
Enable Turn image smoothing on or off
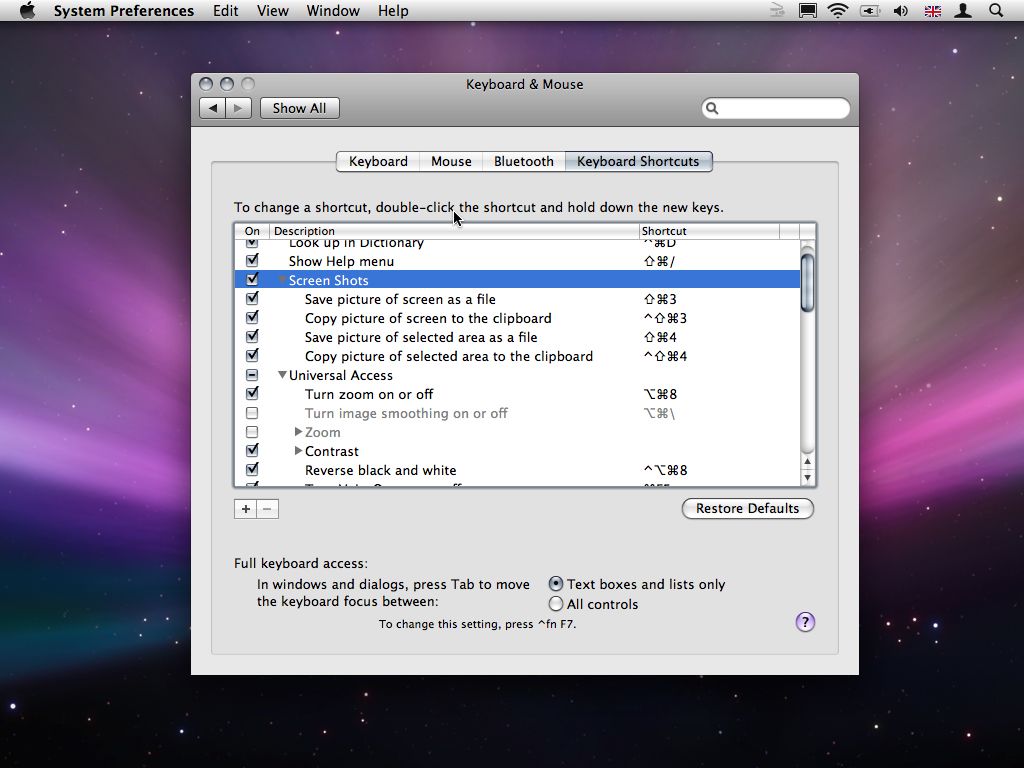pos(252,413)
